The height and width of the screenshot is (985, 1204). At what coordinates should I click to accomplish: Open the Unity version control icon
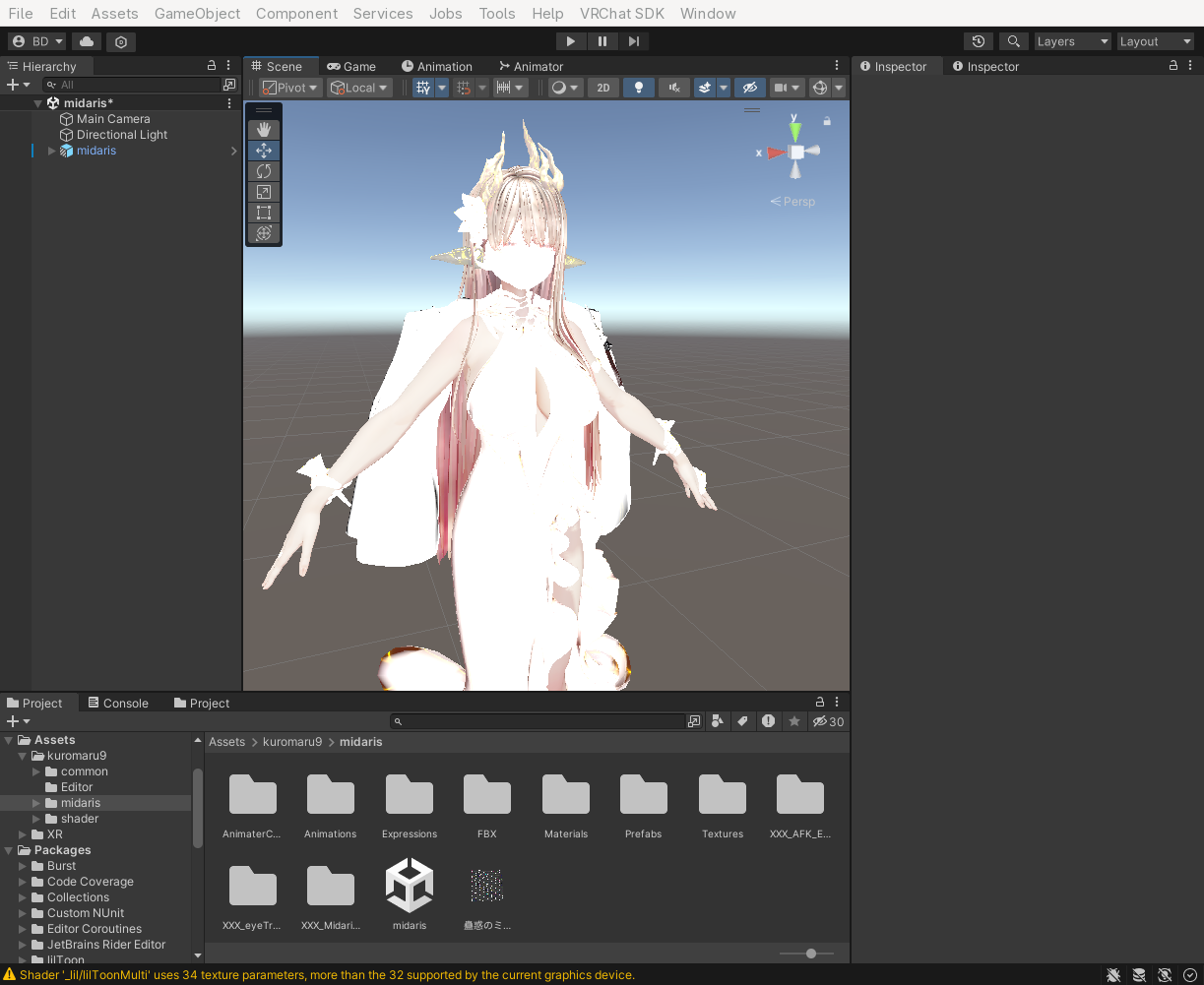click(121, 41)
